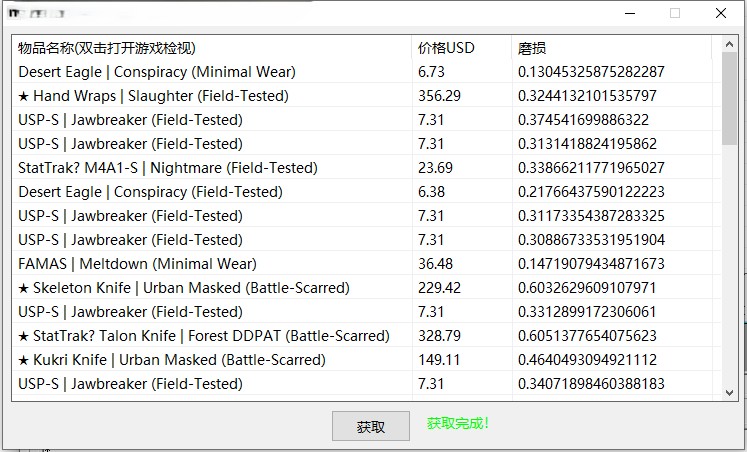Click wear value 0.3312899172306061
The width and height of the screenshot is (747, 452).
587,312
